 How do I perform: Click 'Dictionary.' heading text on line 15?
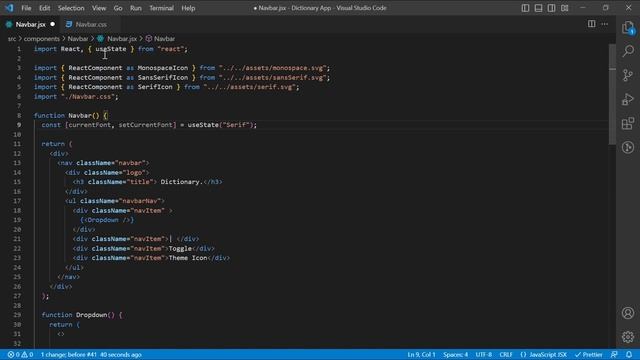click(x=182, y=182)
